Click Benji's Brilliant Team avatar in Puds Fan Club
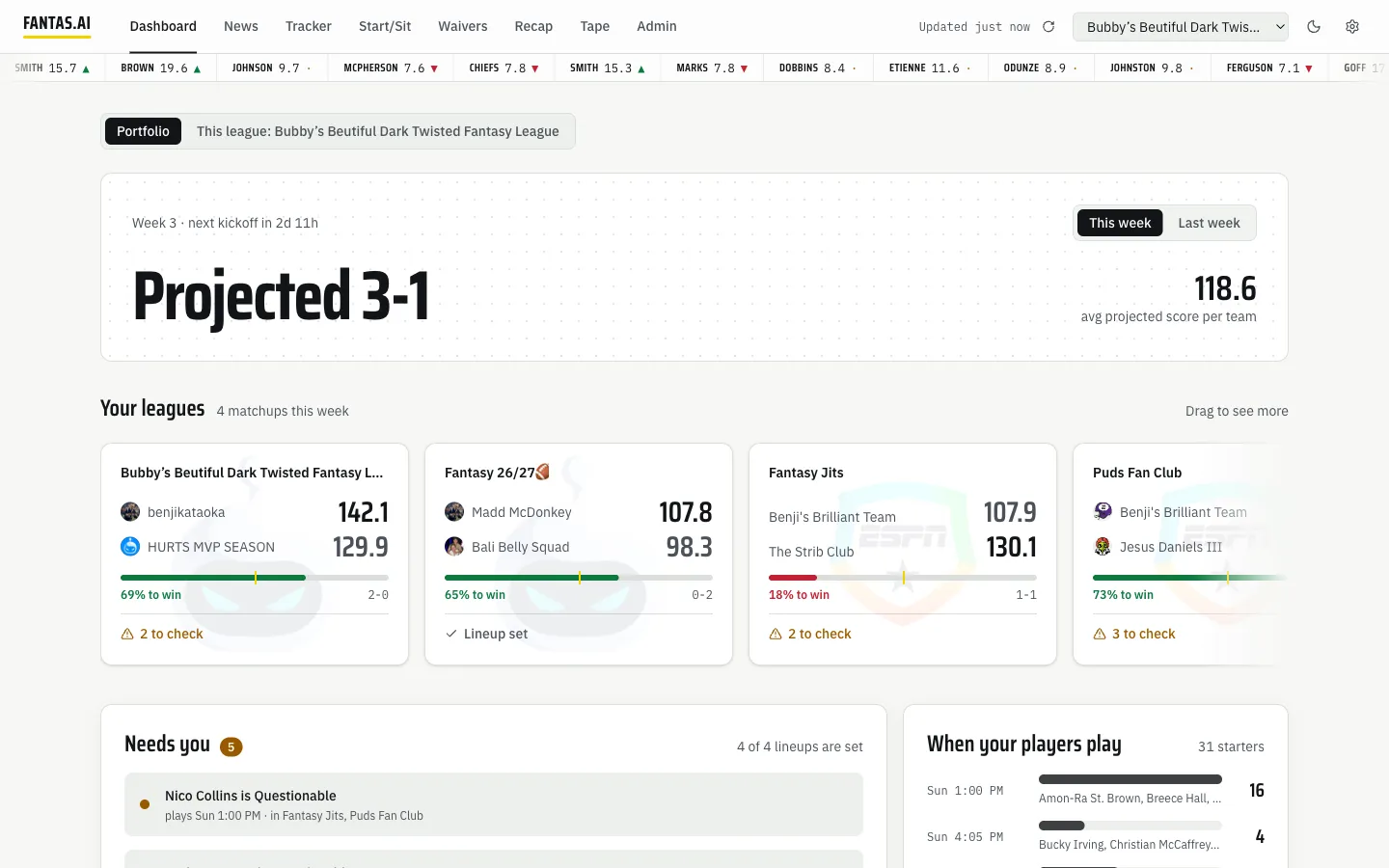 (x=1103, y=512)
